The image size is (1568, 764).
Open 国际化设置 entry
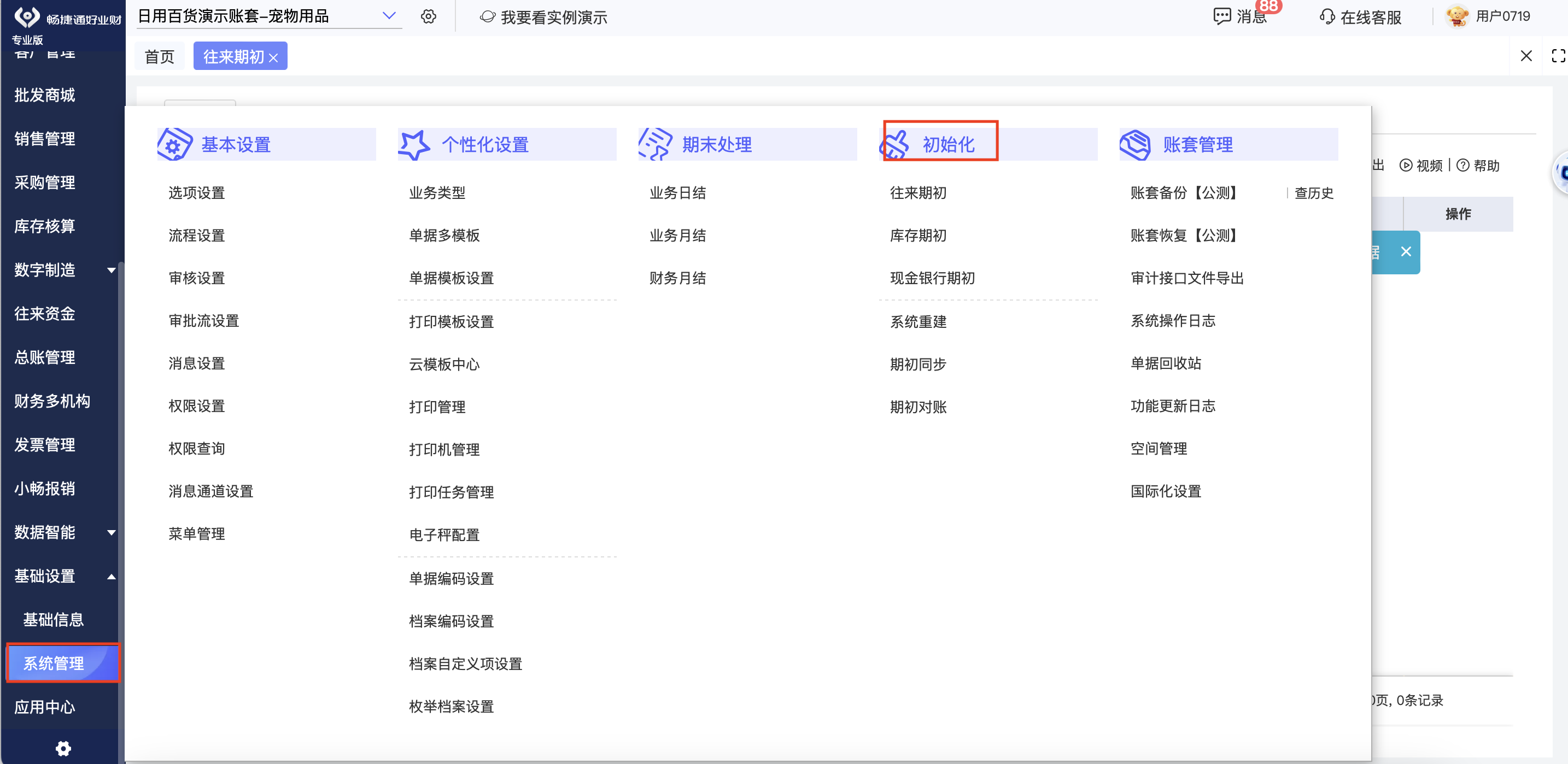point(1166,491)
